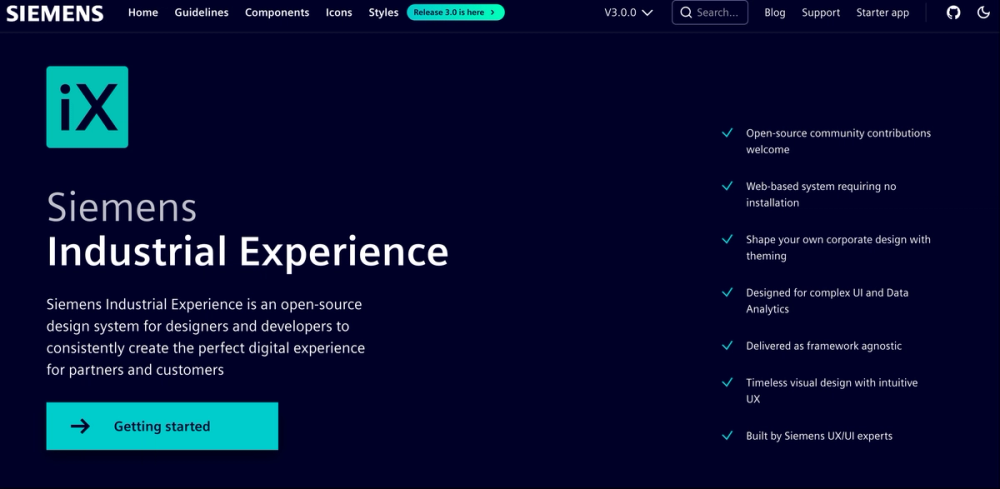Click text 'Delivered as framework agnostic'
The height and width of the screenshot is (489, 1000).
click(x=824, y=346)
